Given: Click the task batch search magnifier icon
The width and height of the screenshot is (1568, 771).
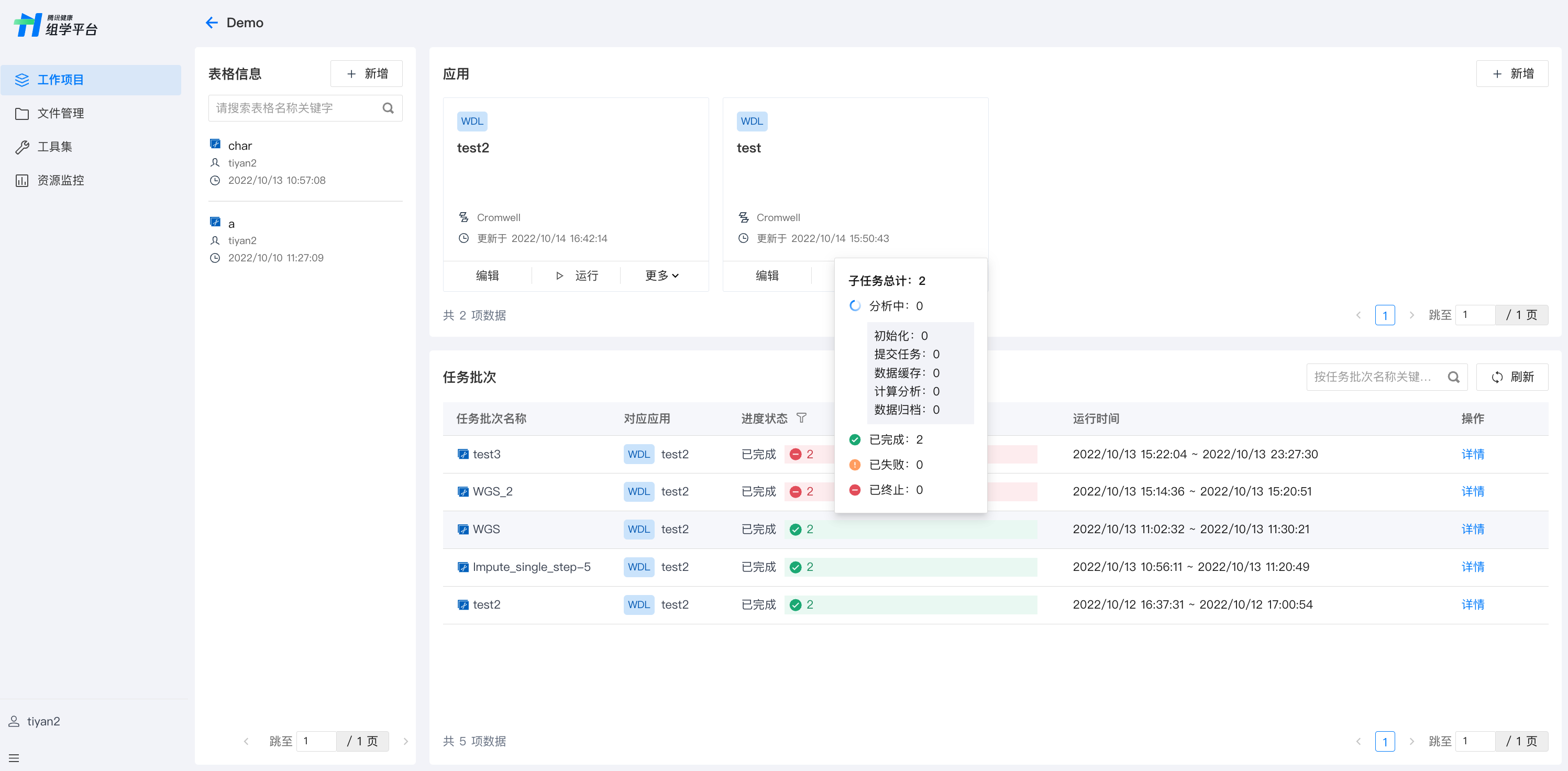Looking at the screenshot, I should point(1453,377).
